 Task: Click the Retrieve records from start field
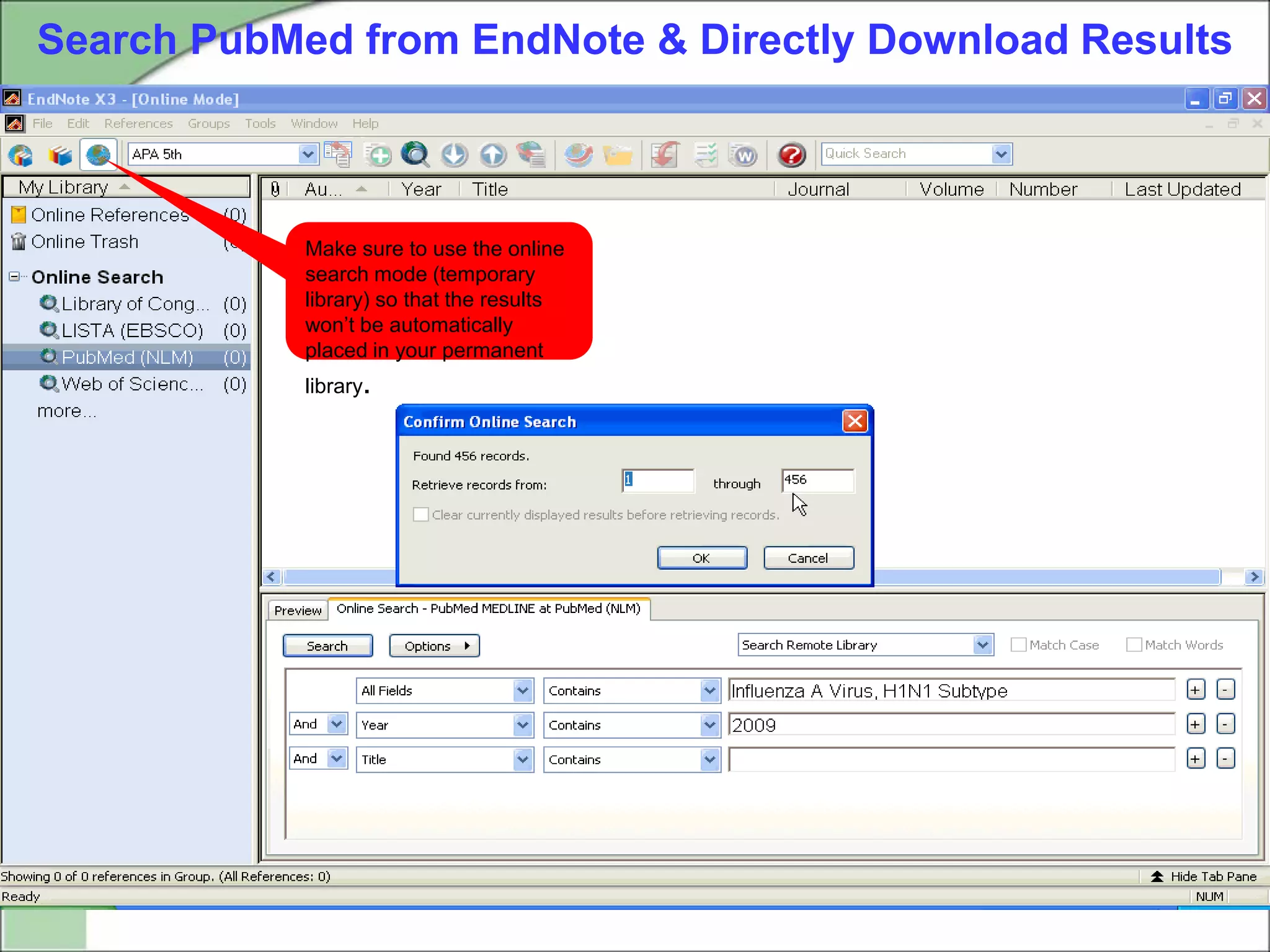click(658, 480)
